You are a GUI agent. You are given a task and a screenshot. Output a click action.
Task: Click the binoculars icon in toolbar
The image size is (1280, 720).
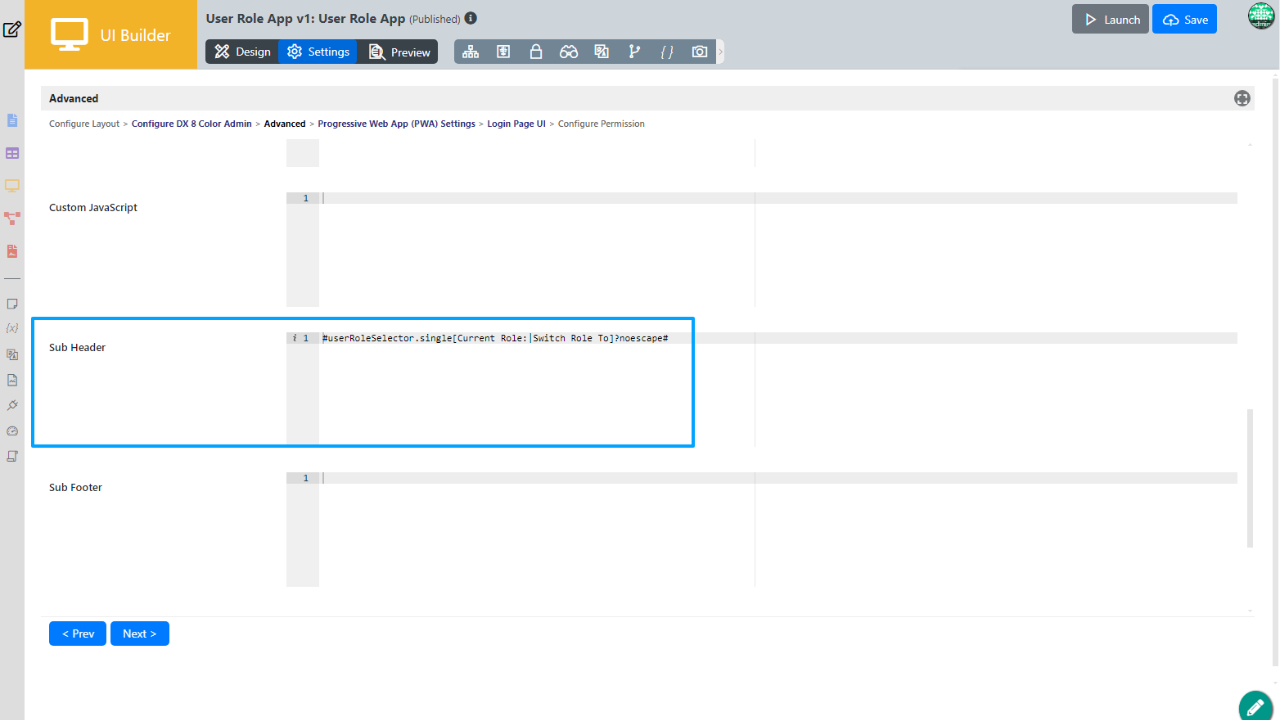(x=569, y=52)
